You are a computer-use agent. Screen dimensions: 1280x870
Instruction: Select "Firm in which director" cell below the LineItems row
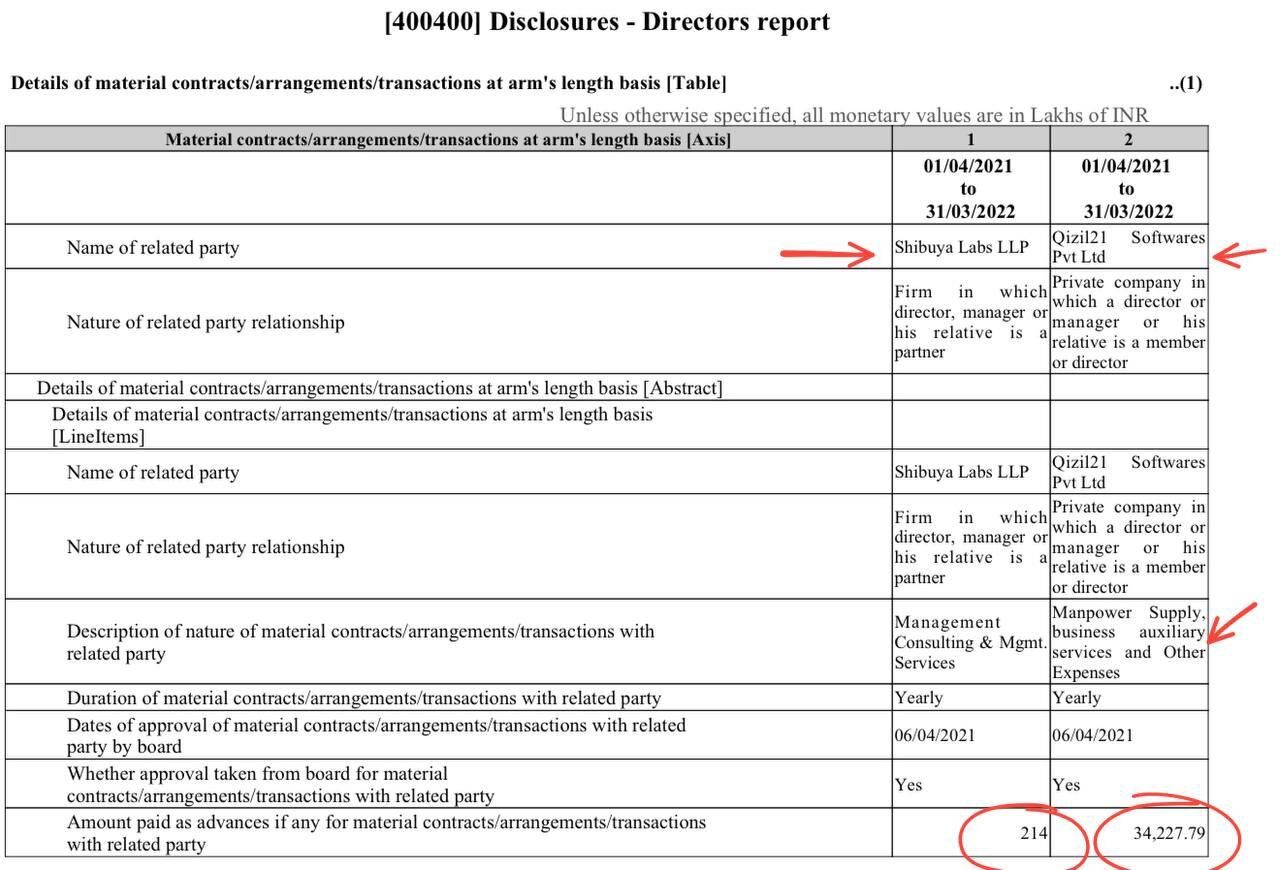point(970,547)
